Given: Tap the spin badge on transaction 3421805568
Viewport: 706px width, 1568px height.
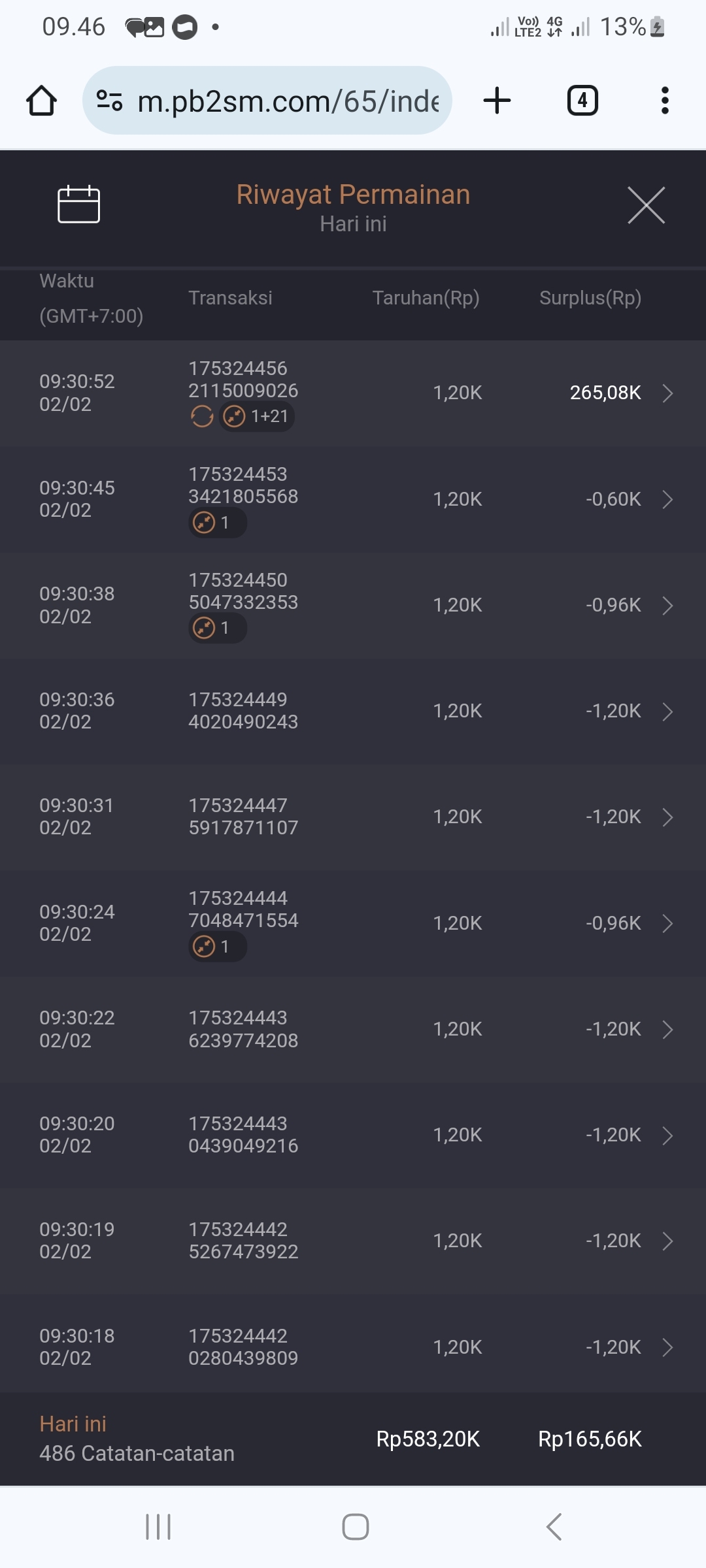Looking at the screenshot, I should pos(217,523).
